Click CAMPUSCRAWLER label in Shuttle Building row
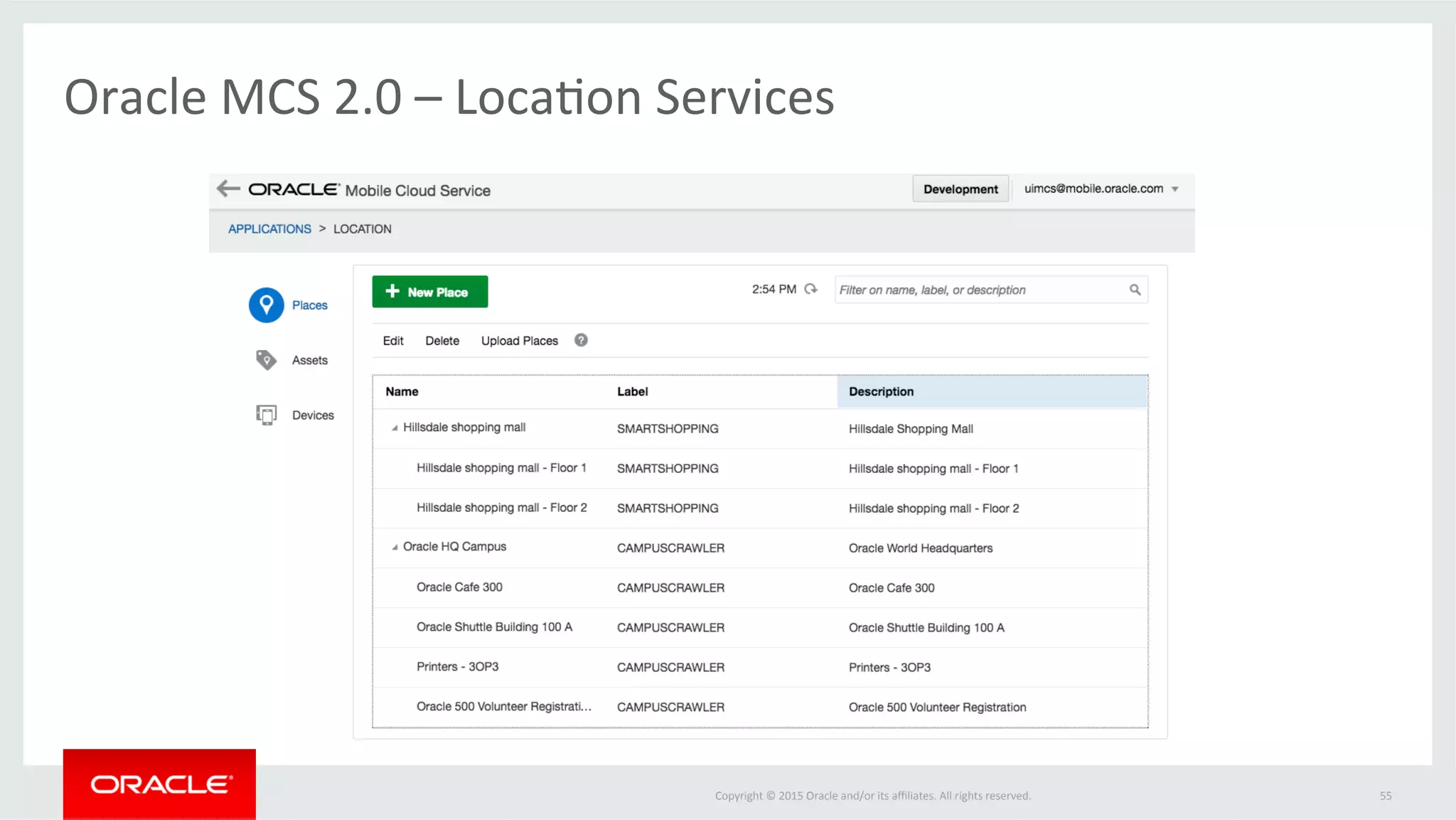The height and width of the screenshot is (820, 1456). (670, 627)
